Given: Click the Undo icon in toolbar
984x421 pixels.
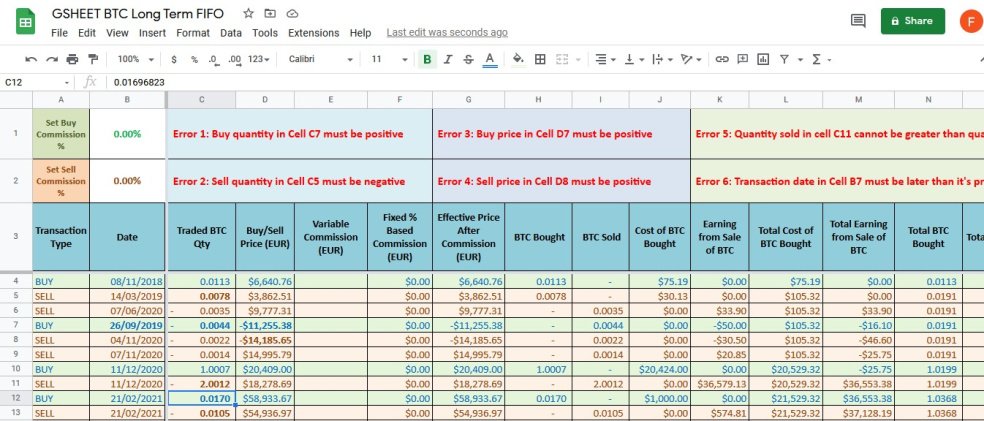Looking at the screenshot, I should coord(31,60).
